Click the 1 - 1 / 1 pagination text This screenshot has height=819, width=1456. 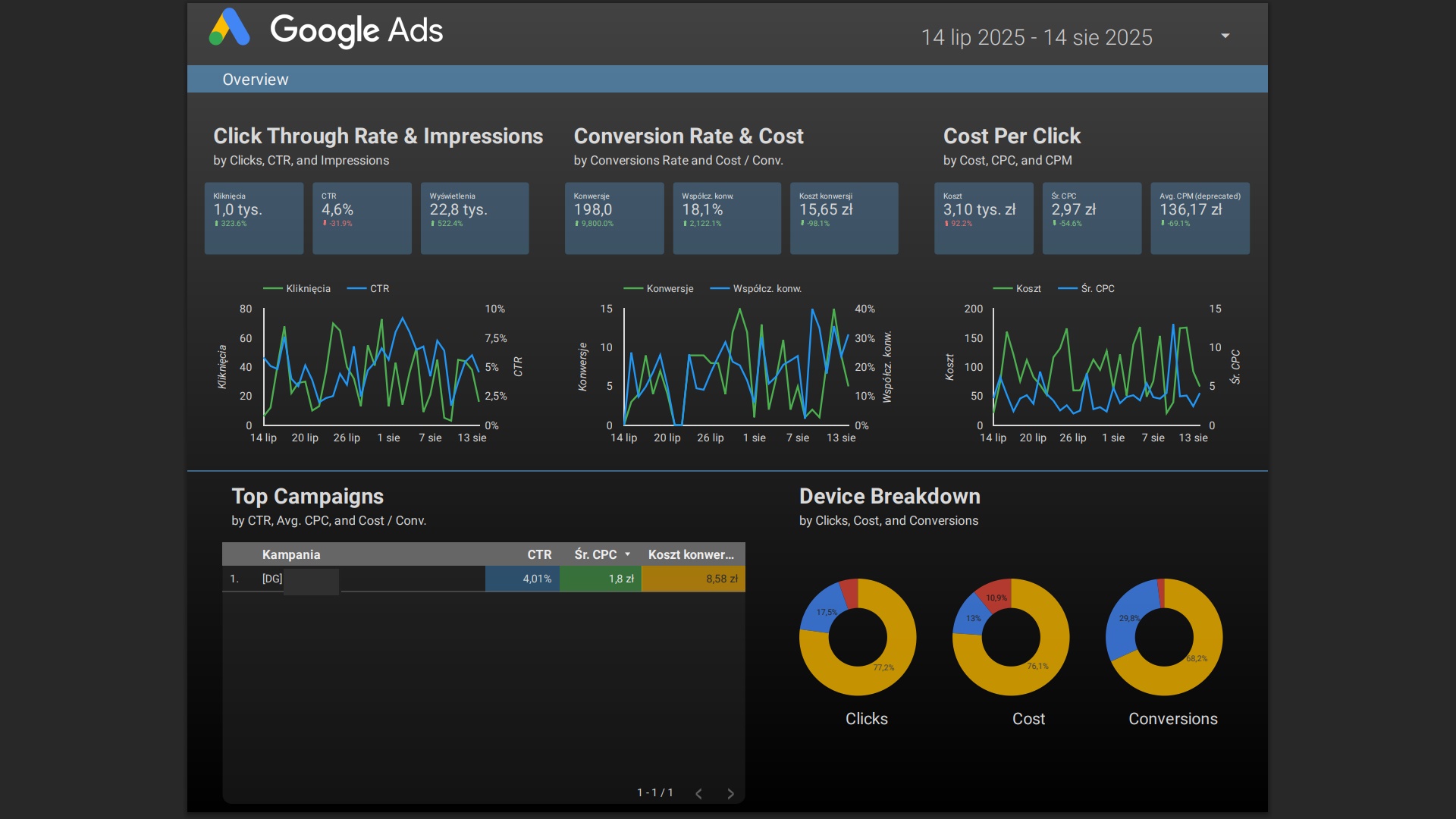pyautogui.click(x=654, y=792)
